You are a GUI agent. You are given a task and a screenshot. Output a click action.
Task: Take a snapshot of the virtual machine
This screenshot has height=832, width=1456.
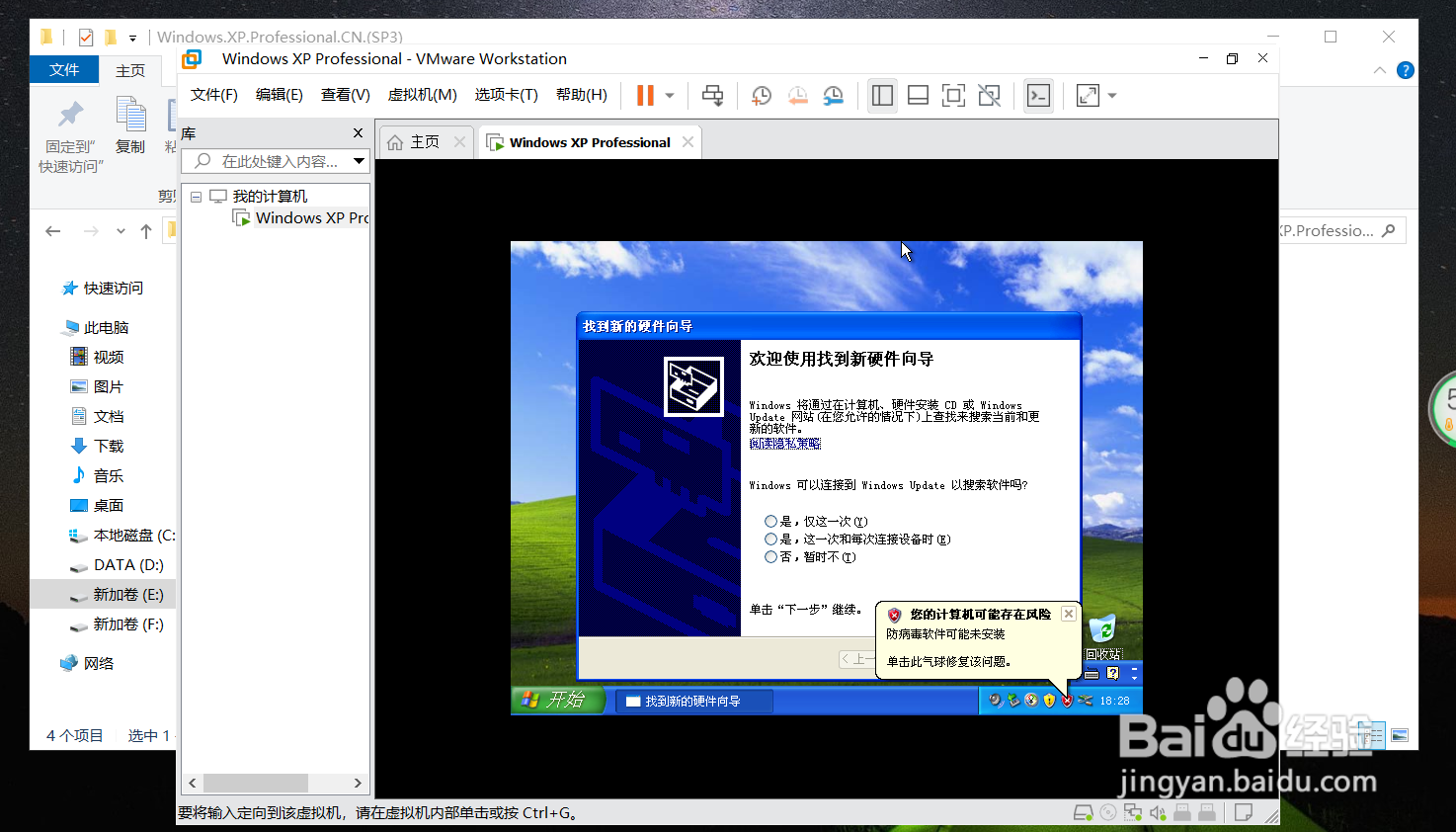pyautogui.click(x=762, y=96)
